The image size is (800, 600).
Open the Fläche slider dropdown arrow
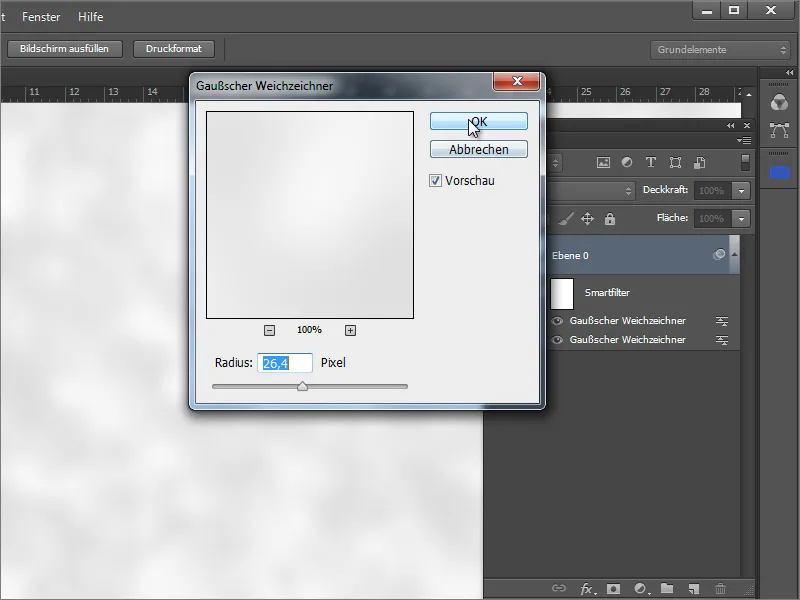coord(741,219)
